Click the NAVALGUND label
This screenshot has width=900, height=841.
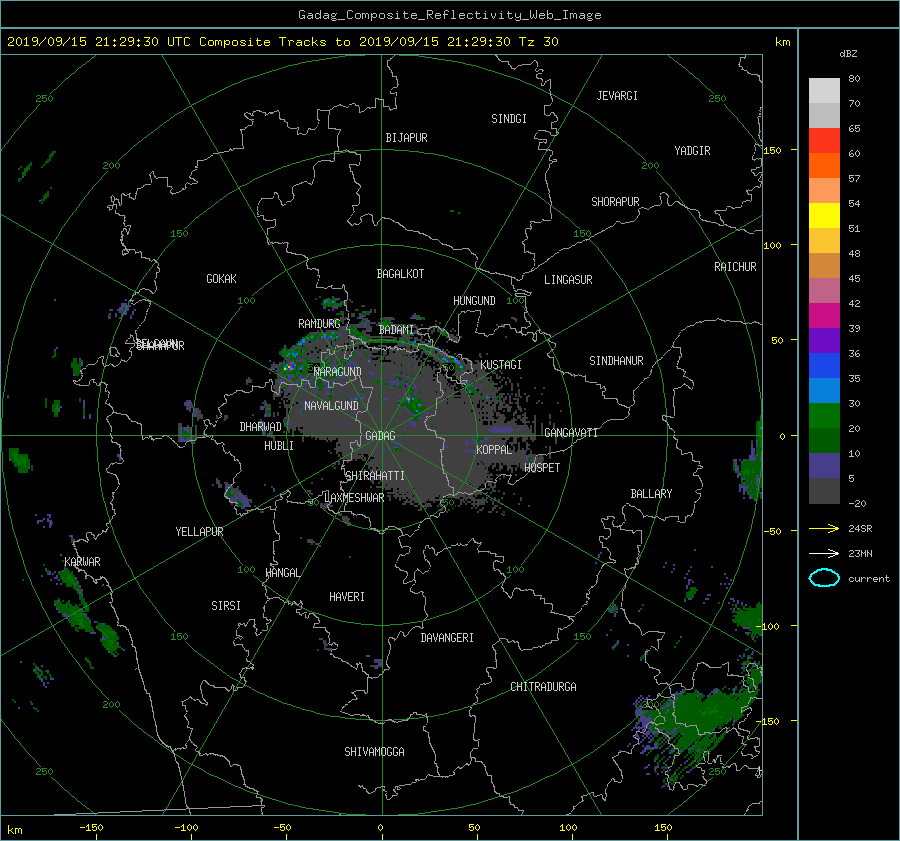(x=331, y=406)
